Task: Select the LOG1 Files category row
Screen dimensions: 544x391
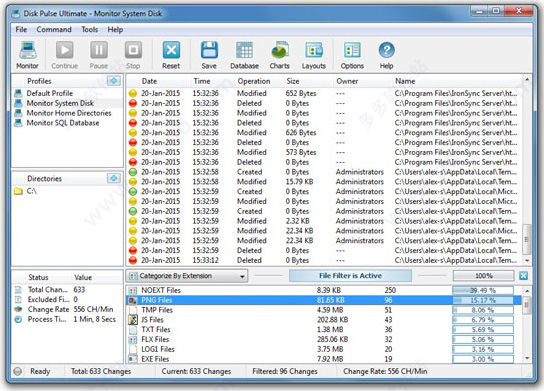Action: coord(324,349)
